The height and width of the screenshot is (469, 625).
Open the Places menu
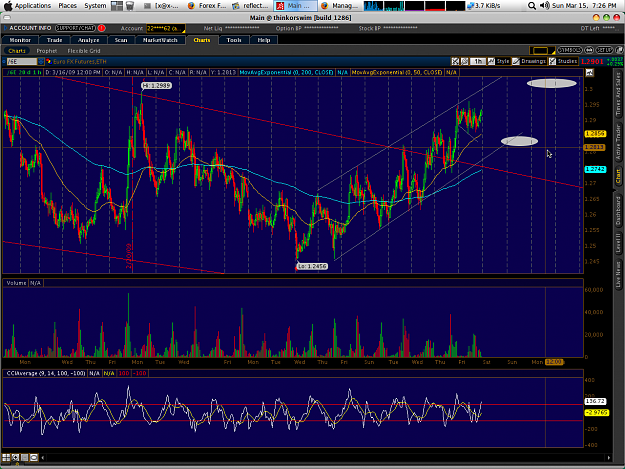[67, 6]
